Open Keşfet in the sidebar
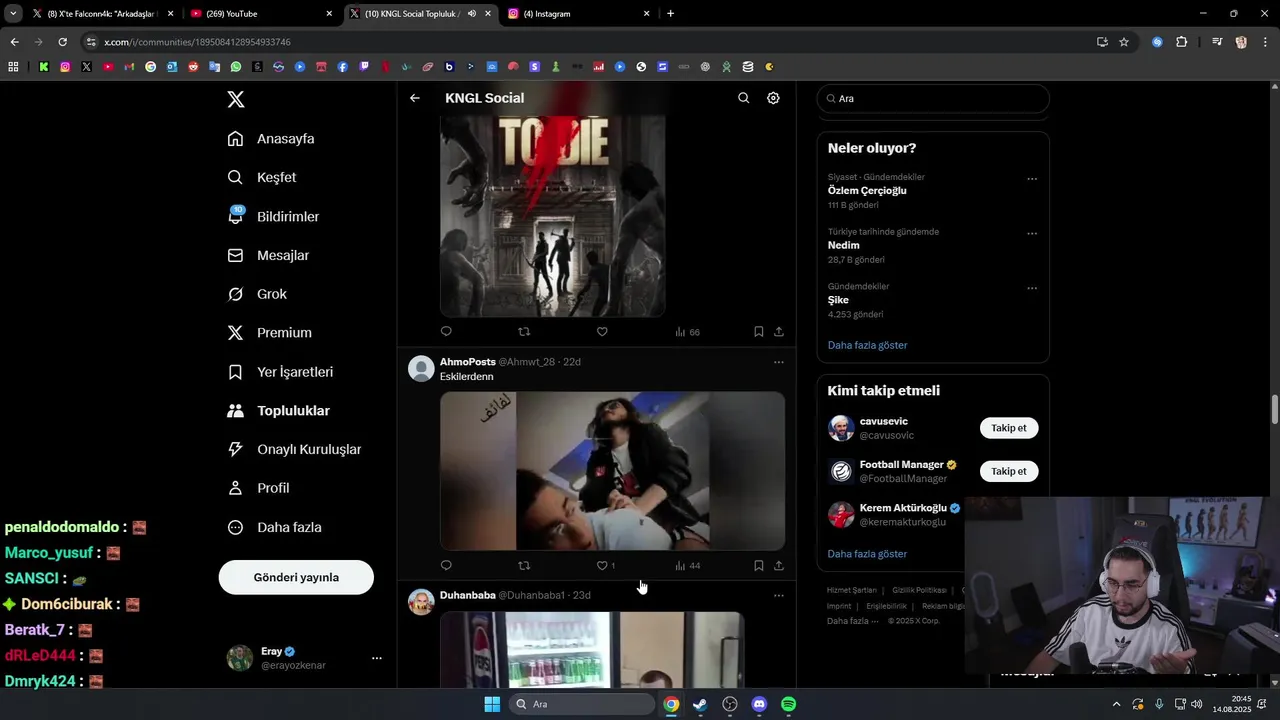This screenshot has height=720, width=1280. coord(262,177)
